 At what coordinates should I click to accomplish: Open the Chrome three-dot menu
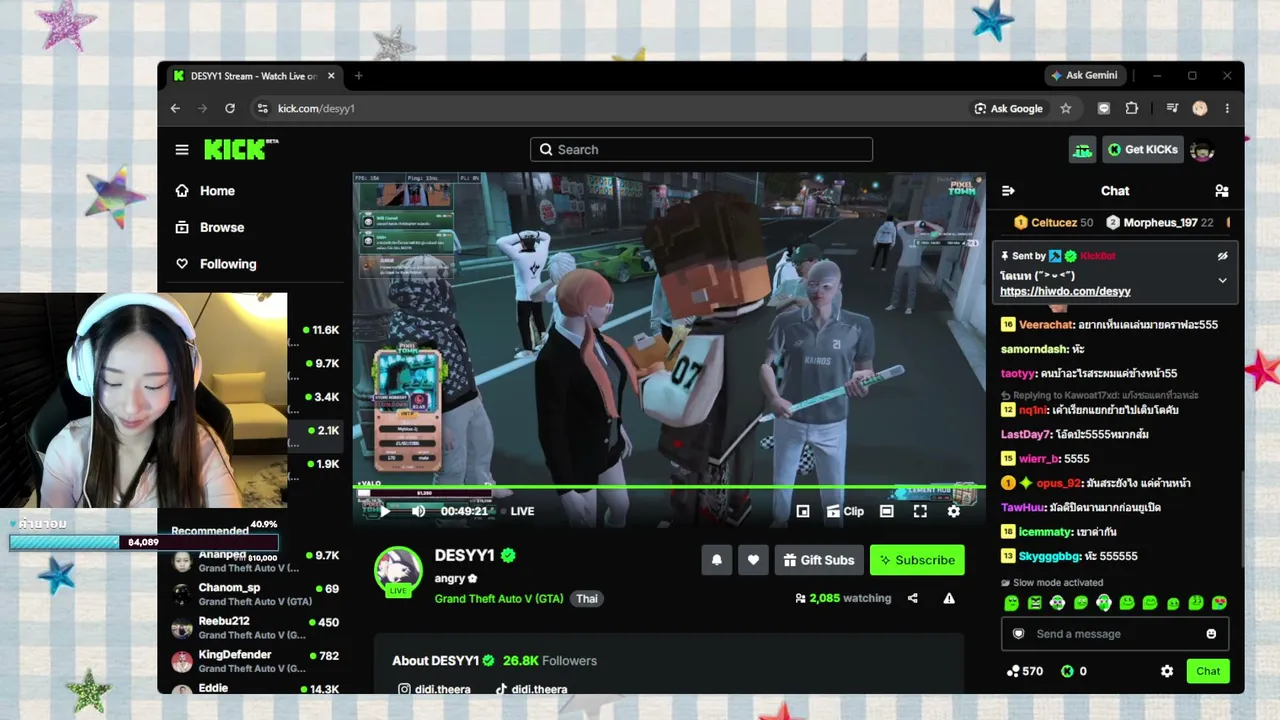point(1227,108)
